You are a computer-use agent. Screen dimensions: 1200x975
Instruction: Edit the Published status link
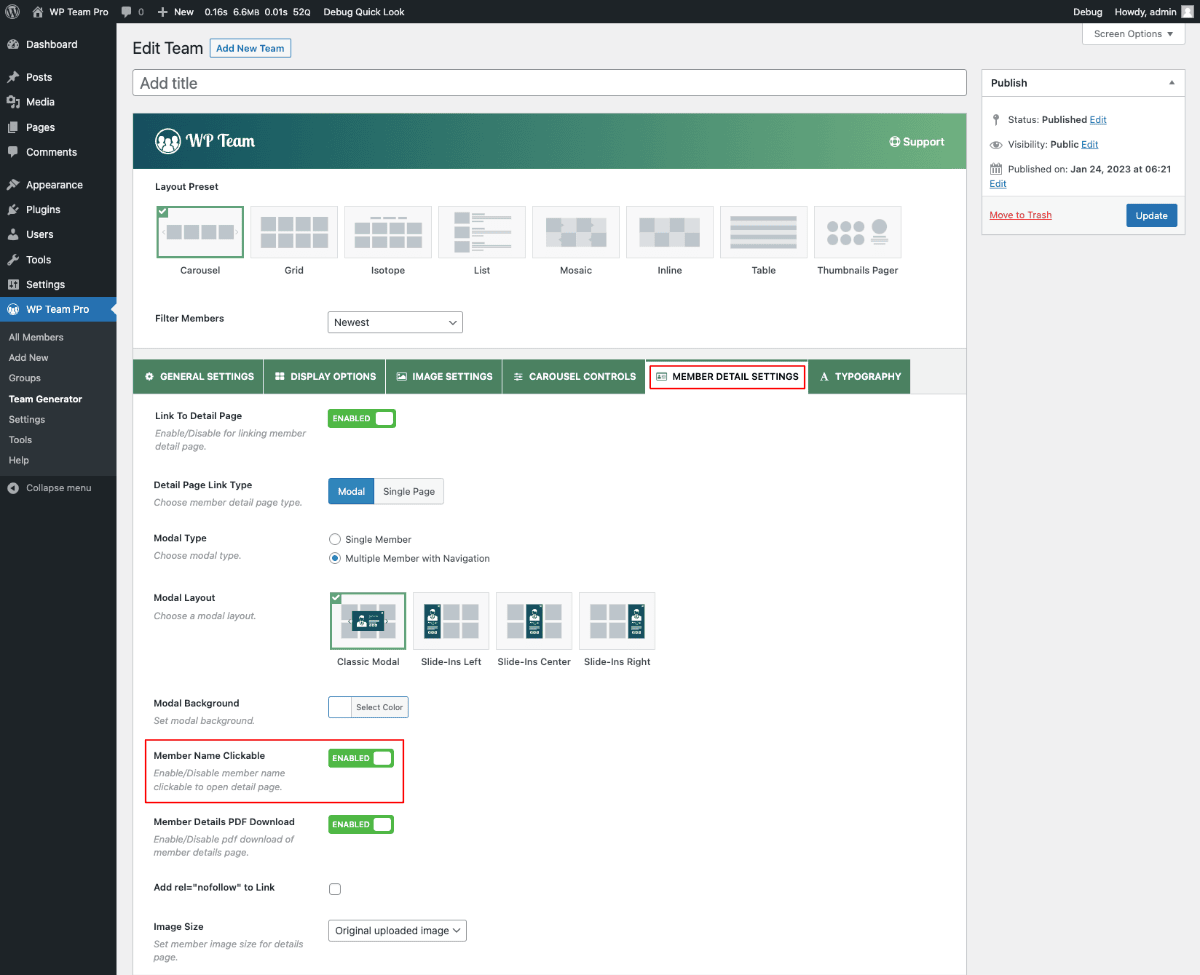pyautogui.click(x=1098, y=120)
